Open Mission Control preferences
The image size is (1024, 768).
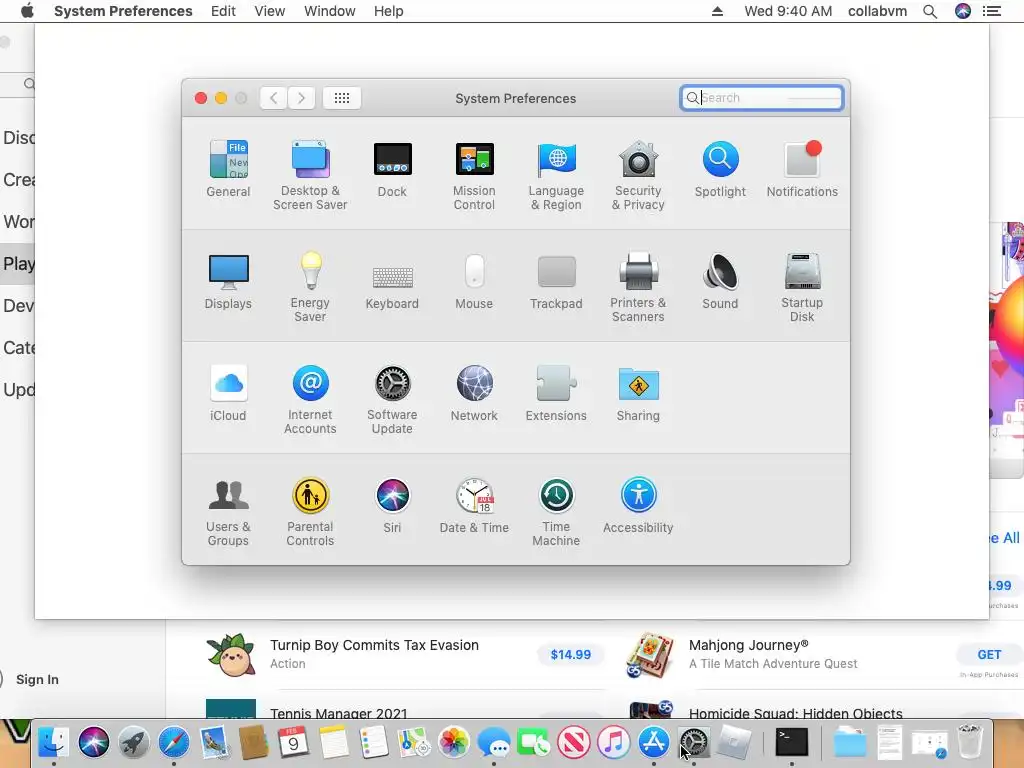[474, 175]
